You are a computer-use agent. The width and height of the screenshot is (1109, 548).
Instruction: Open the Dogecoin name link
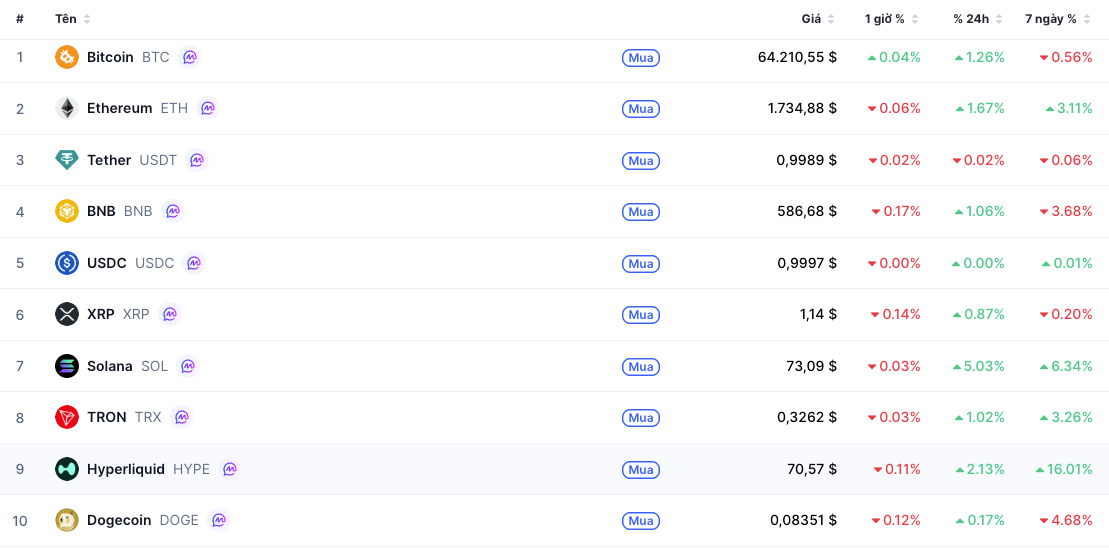coord(119,520)
